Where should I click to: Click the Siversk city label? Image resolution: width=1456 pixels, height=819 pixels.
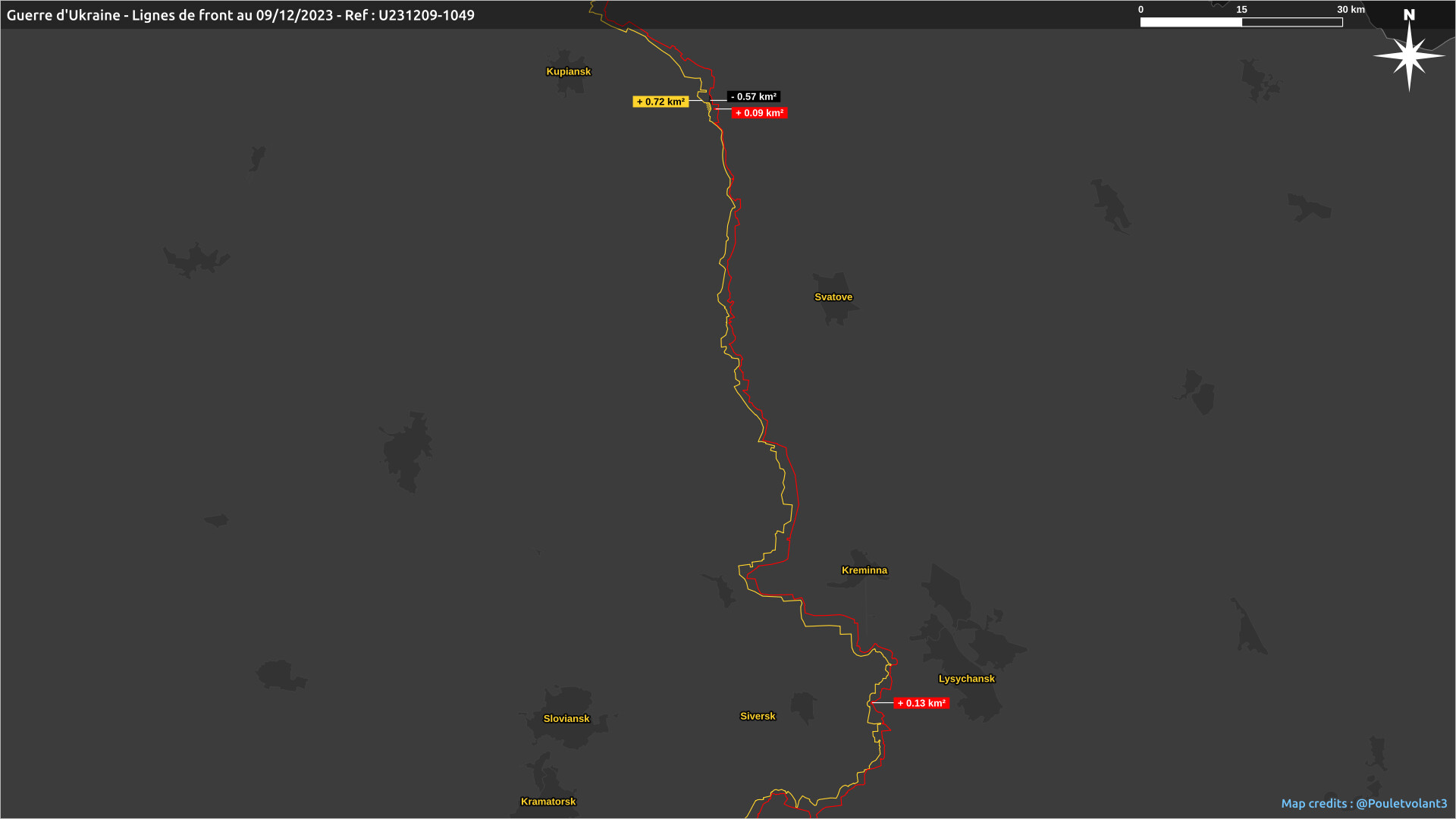757,716
